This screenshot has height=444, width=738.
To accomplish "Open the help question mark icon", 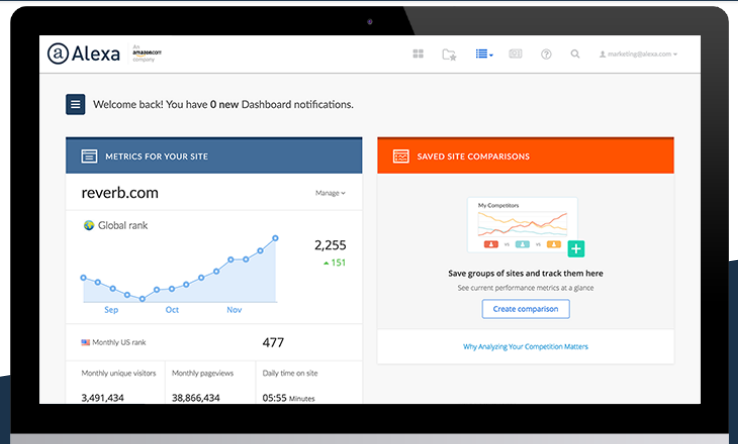I will [x=546, y=54].
